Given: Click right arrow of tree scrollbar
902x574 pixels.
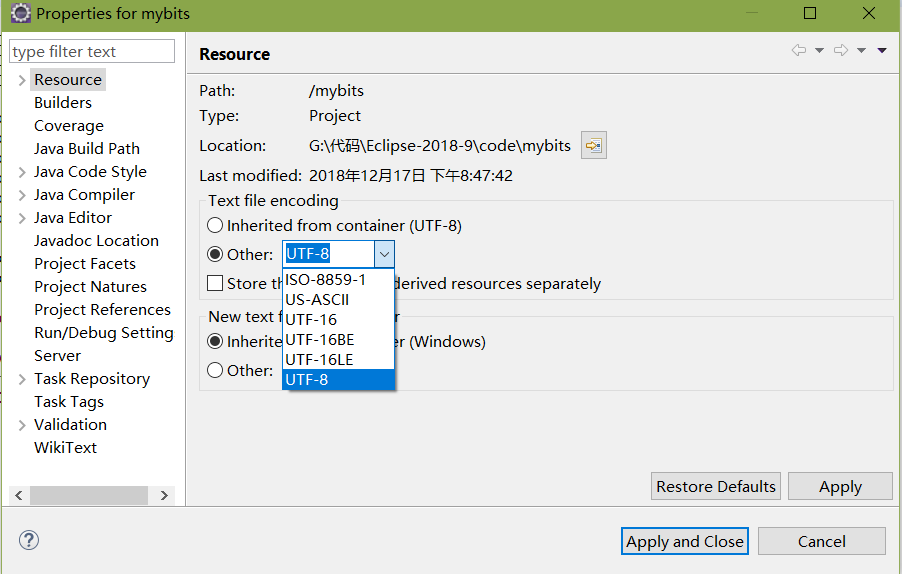Looking at the screenshot, I should [164, 495].
